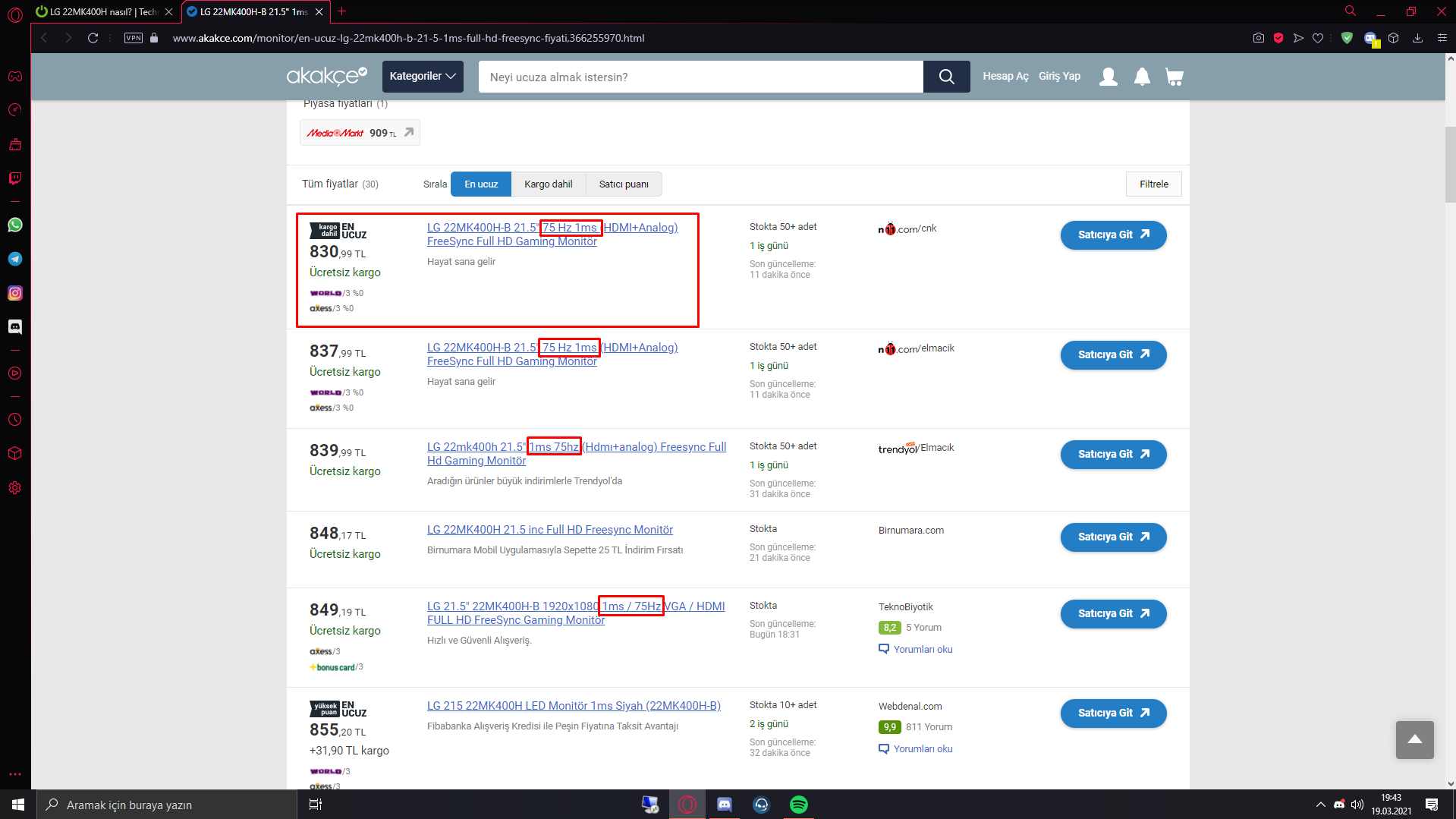
Task: Click Satıcıya Git for Trendyol offer
Action: coord(1113,455)
